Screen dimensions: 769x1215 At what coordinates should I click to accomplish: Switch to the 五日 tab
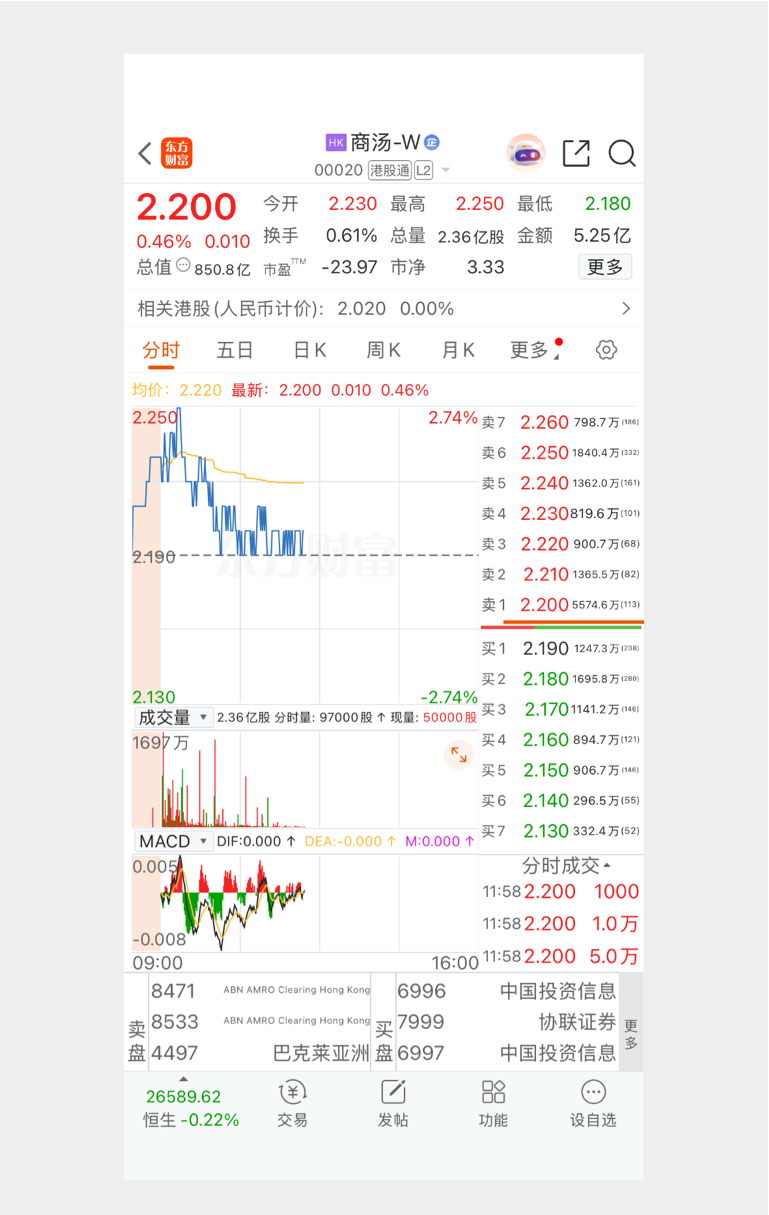point(235,350)
